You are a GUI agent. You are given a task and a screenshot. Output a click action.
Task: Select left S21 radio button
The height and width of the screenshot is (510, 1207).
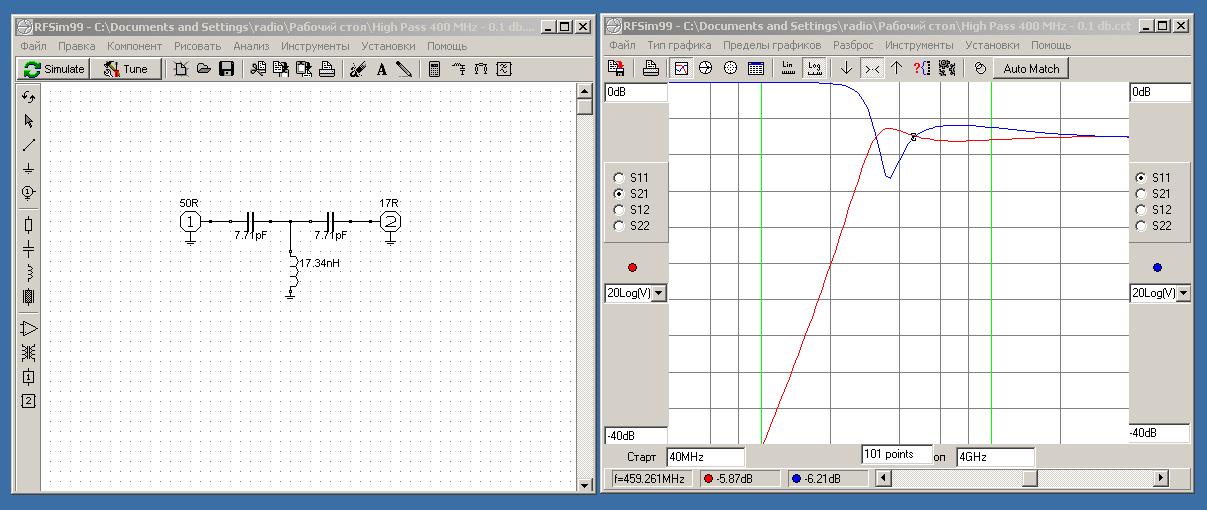click(x=618, y=193)
